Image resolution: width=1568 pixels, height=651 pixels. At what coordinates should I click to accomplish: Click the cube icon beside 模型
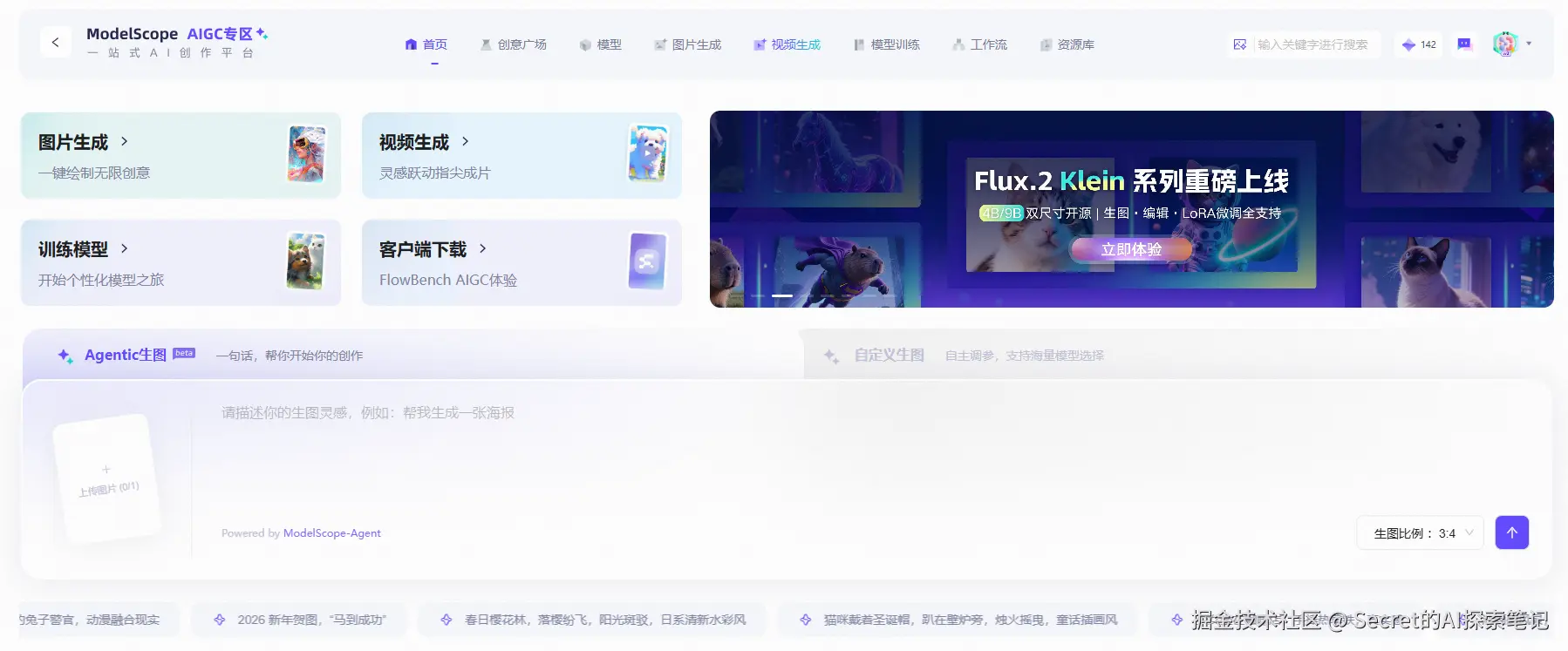[585, 44]
